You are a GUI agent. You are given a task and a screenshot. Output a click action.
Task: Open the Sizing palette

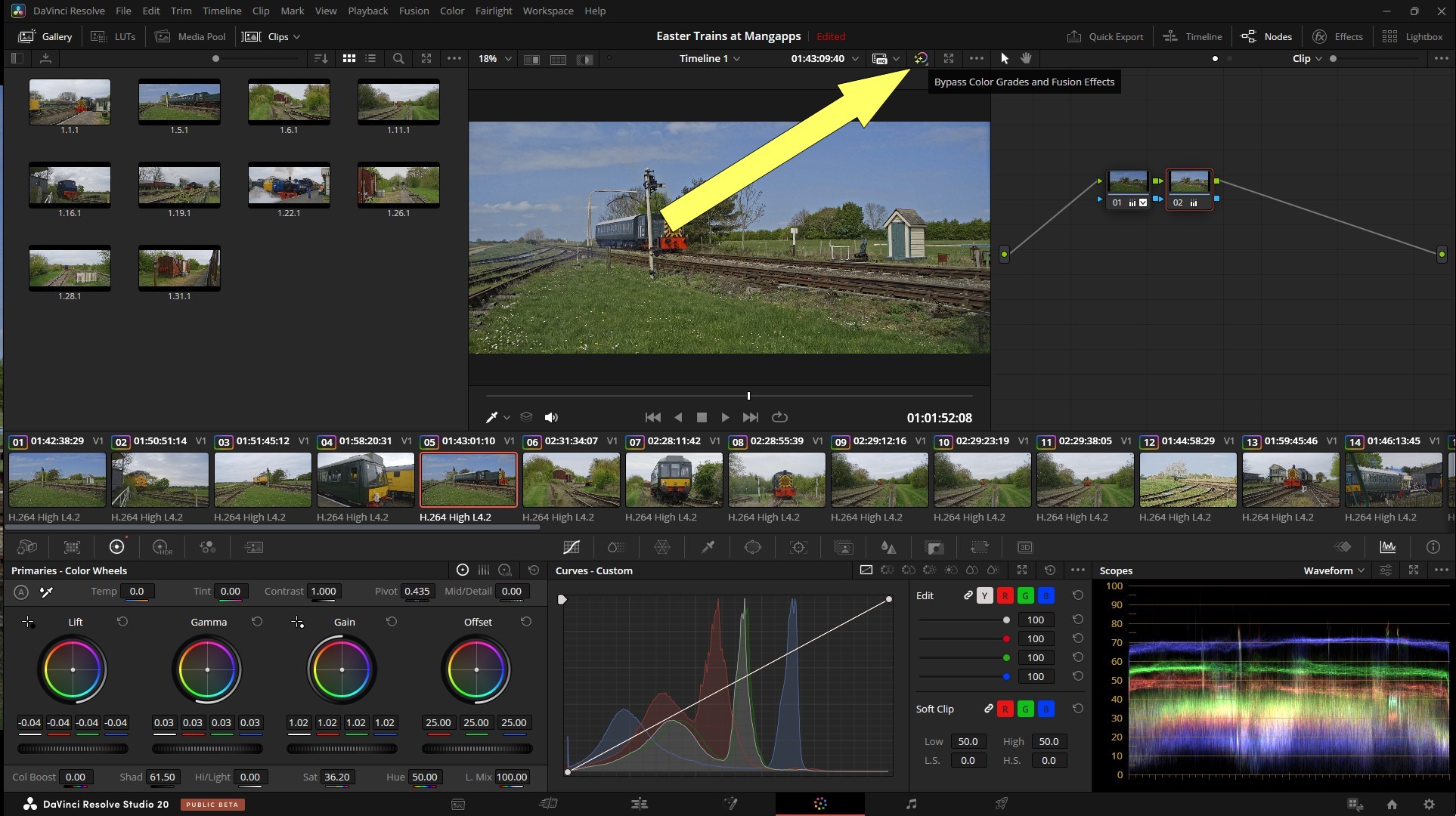click(980, 547)
